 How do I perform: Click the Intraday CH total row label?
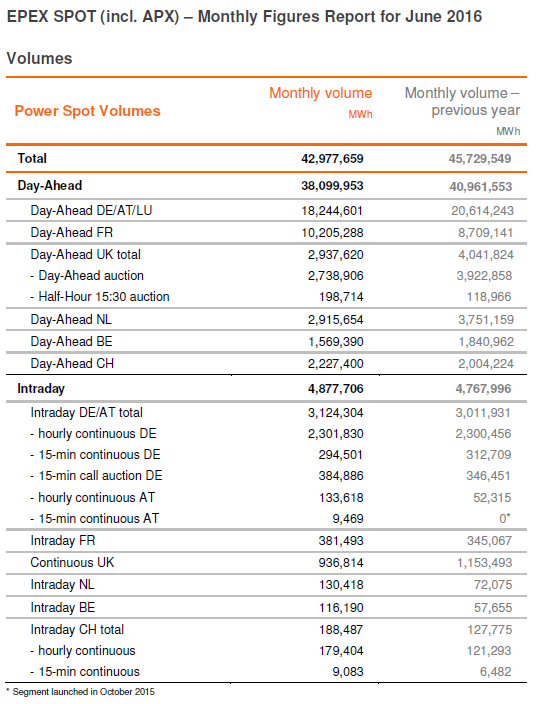[x=77, y=629]
